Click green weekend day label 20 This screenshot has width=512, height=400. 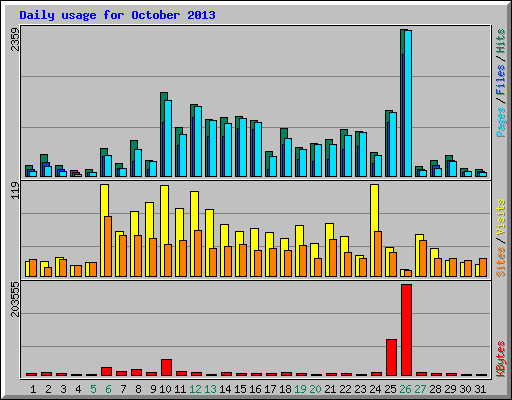tap(315, 389)
